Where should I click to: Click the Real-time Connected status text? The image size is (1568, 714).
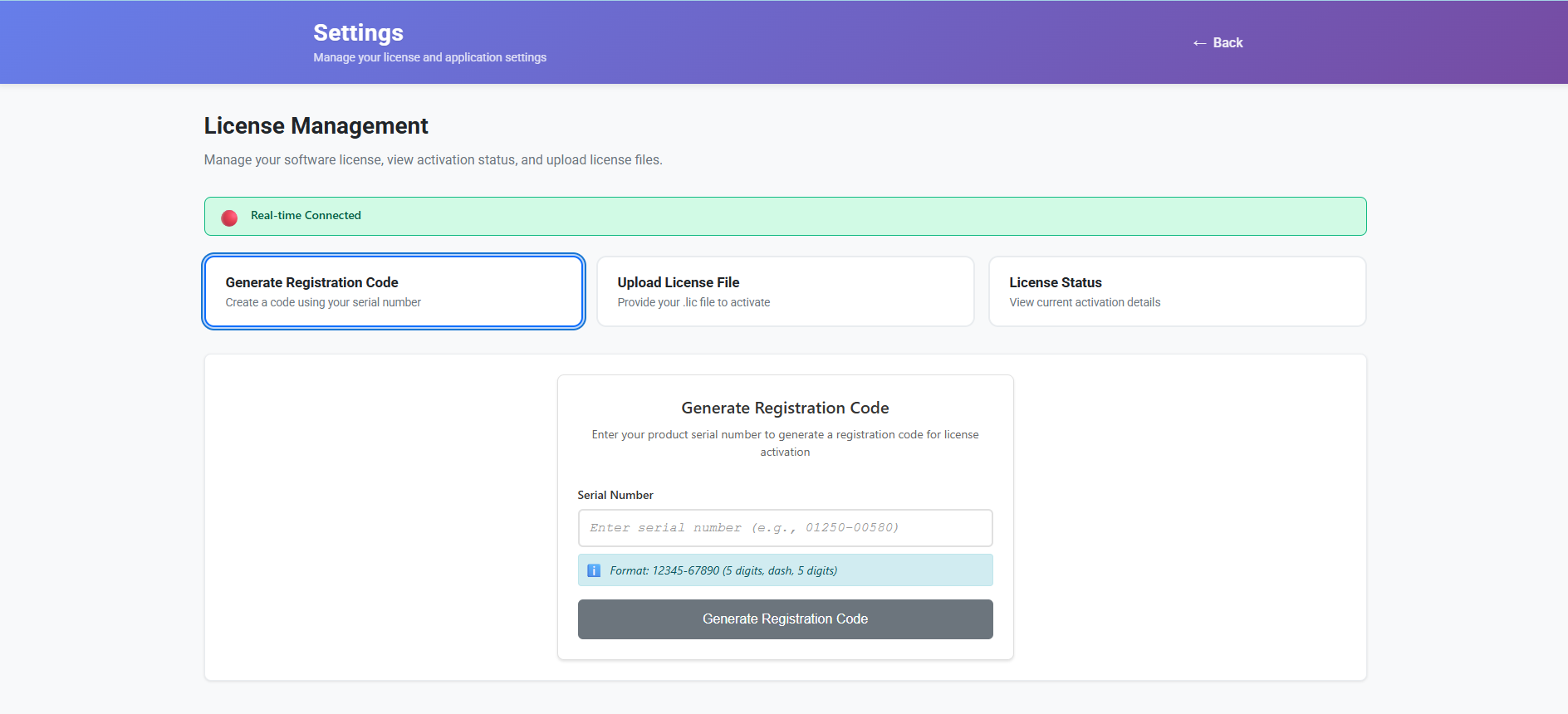click(306, 216)
